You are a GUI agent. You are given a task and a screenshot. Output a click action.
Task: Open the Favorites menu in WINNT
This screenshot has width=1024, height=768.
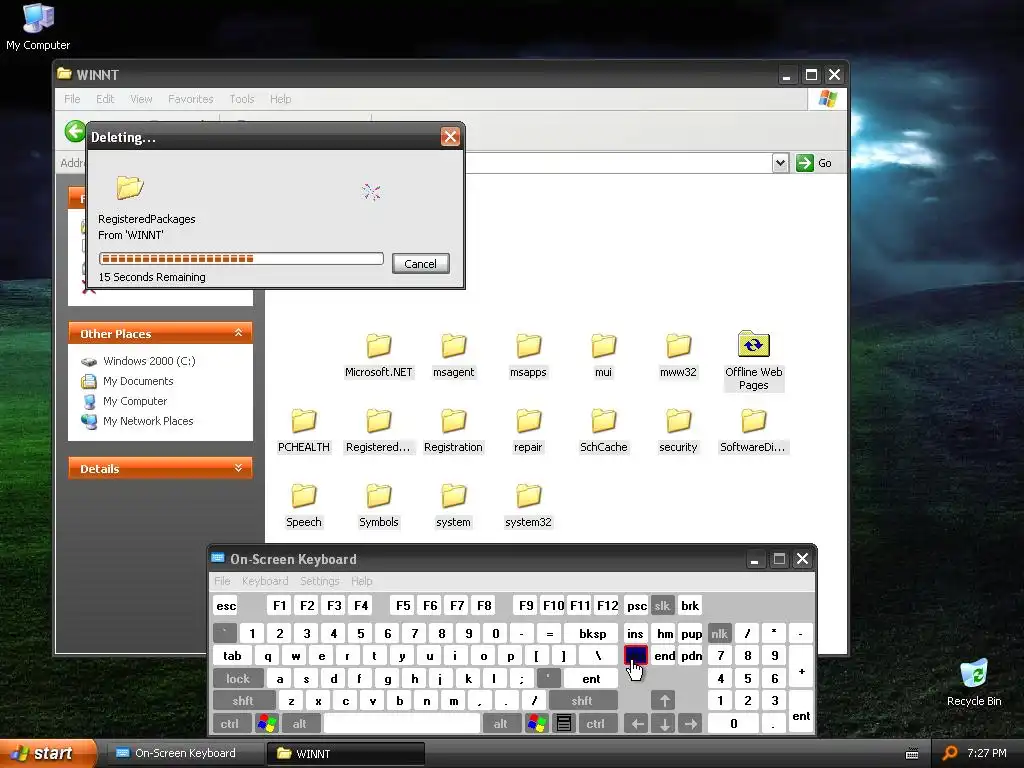[191, 99]
